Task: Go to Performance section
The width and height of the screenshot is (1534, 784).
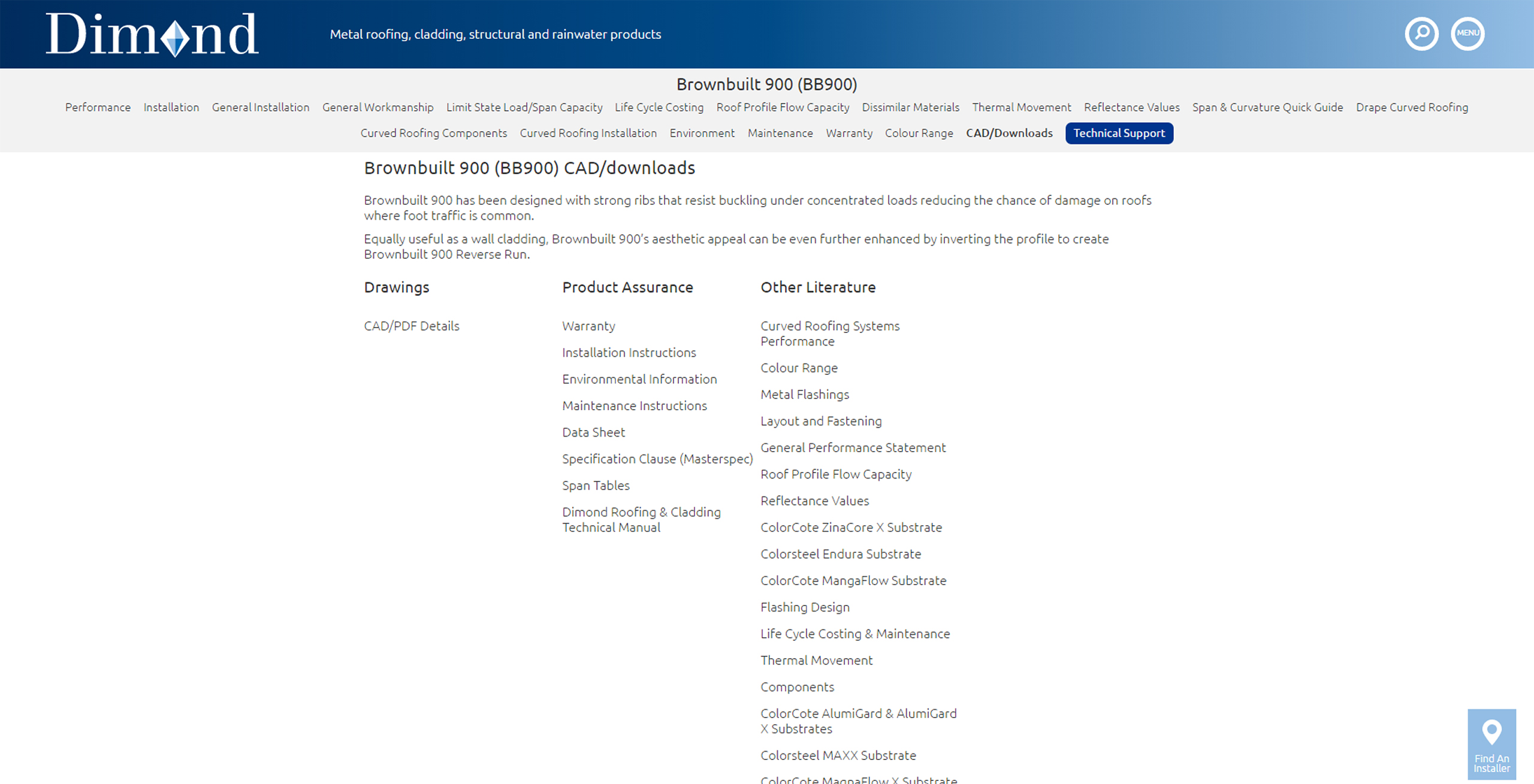Action: [x=98, y=107]
